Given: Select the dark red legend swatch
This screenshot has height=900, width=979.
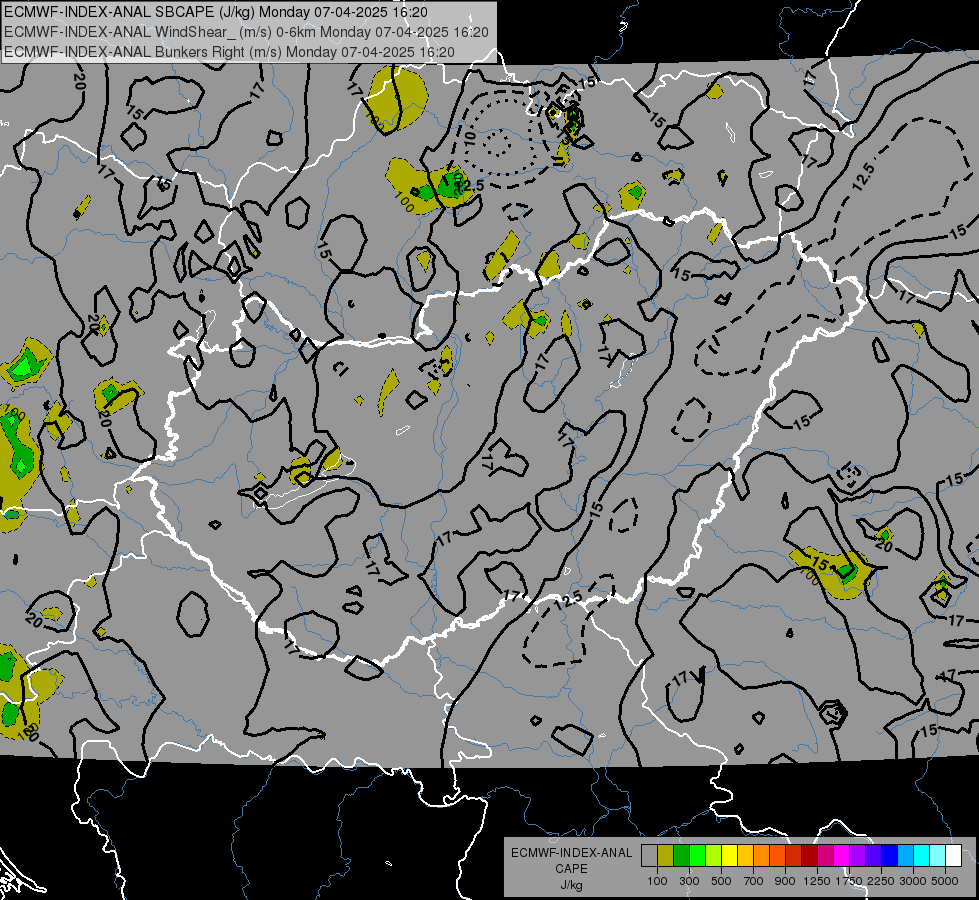Looking at the screenshot, I should point(810,856).
